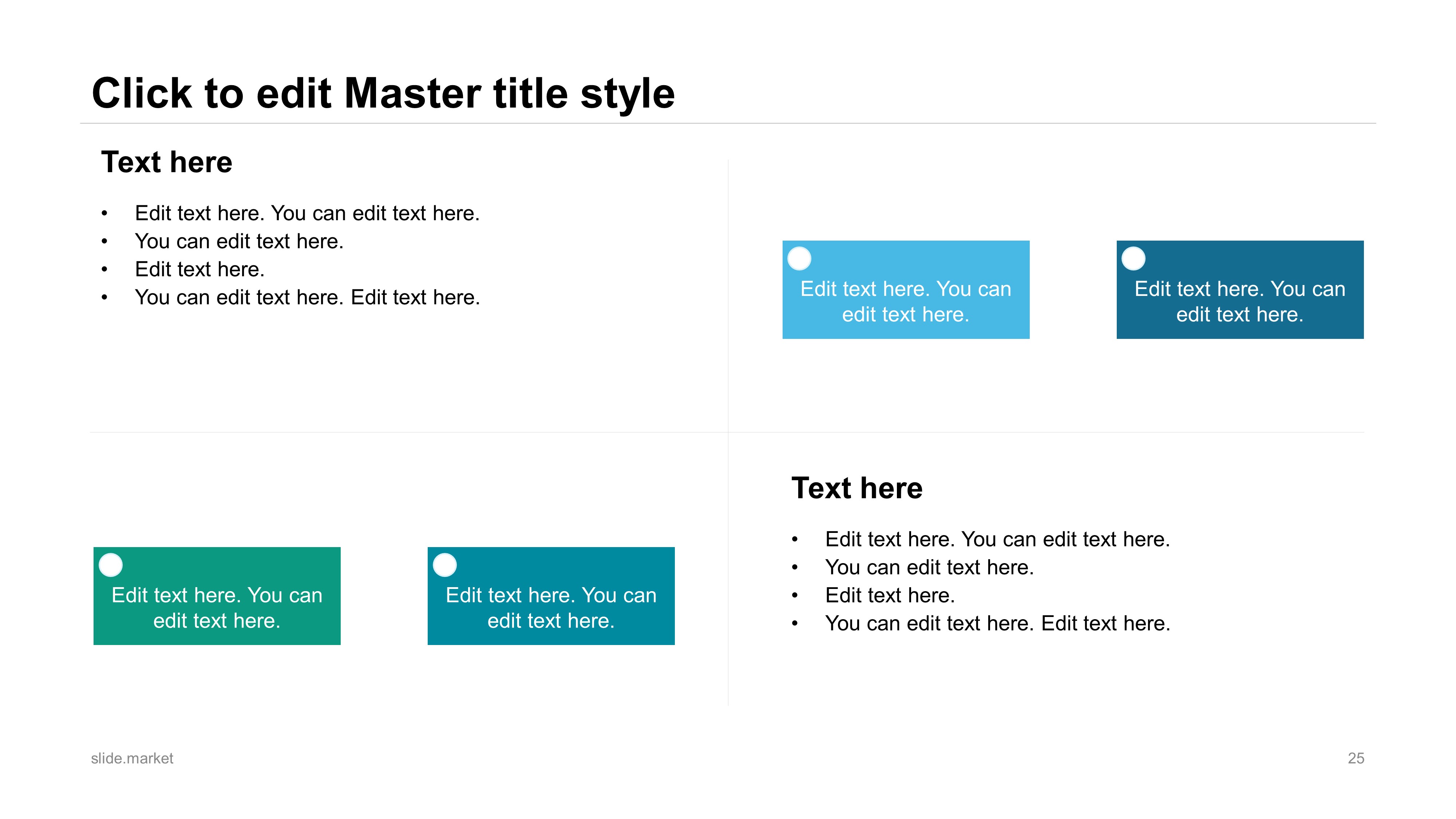Click the Master title style heading
This screenshot has width=1456, height=819.
pyautogui.click(x=383, y=94)
